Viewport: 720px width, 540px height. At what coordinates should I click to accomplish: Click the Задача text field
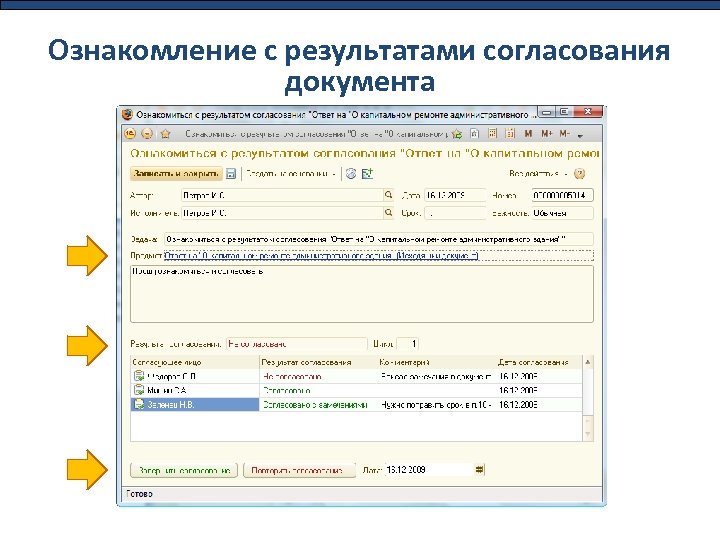point(379,239)
